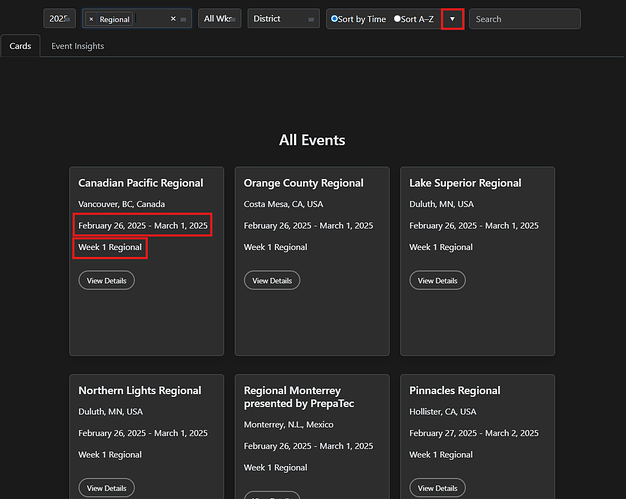Switch to the Event Insights tab
Viewport: 626px width, 499px height.
pos(78,46)
